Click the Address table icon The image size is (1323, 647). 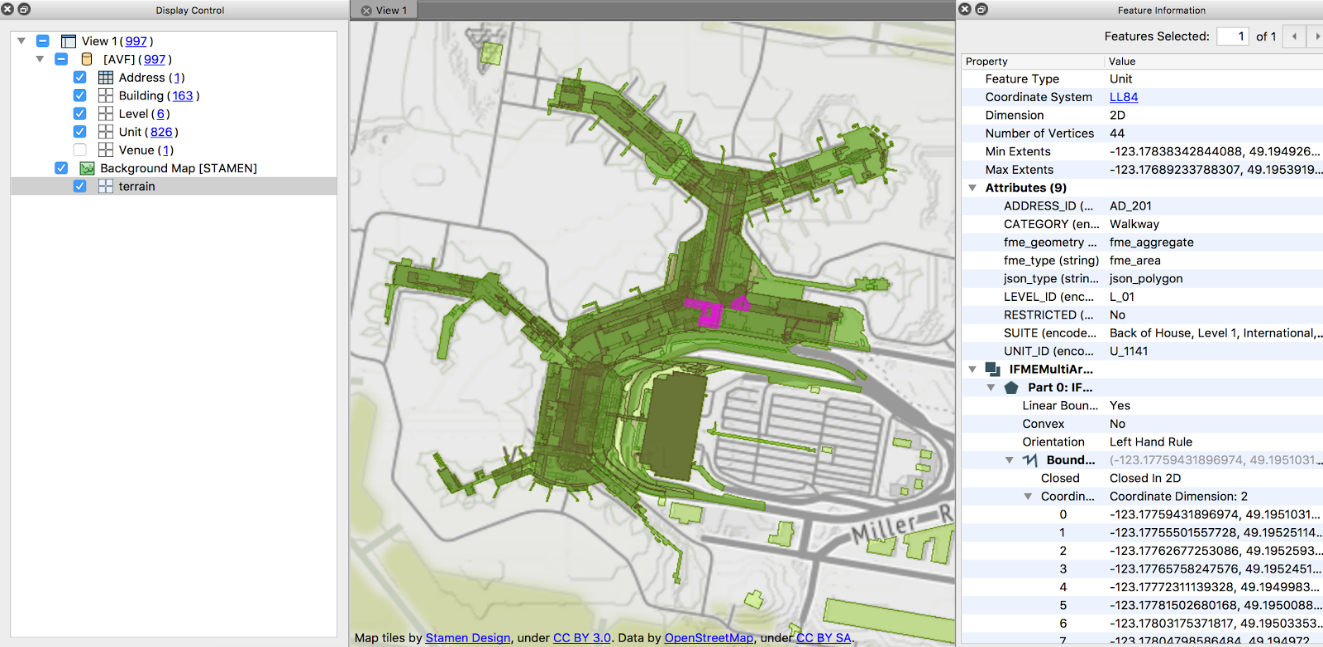pos(105,78)
